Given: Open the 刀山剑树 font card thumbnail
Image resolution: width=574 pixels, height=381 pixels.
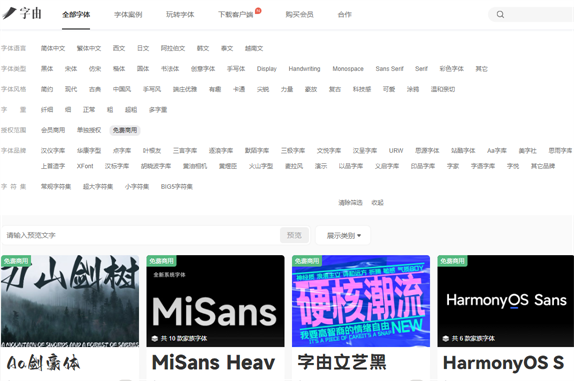Looking at the screenshot, I should click(x=70, y=301).
